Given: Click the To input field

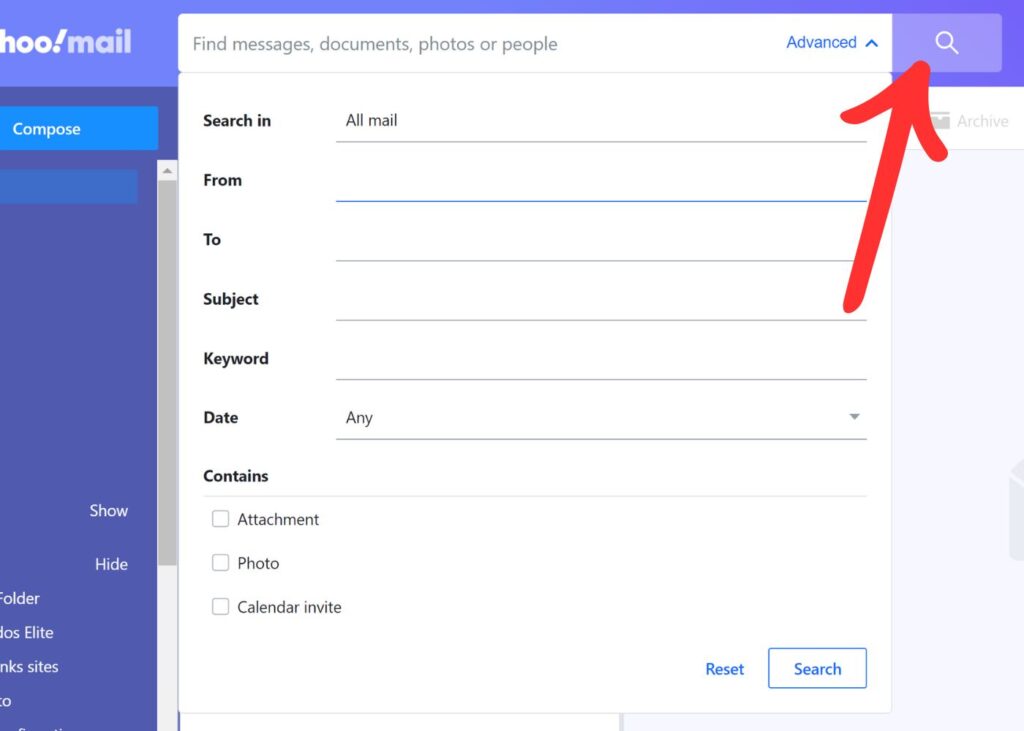Looking at the screenshot, I should coord(601,240).
